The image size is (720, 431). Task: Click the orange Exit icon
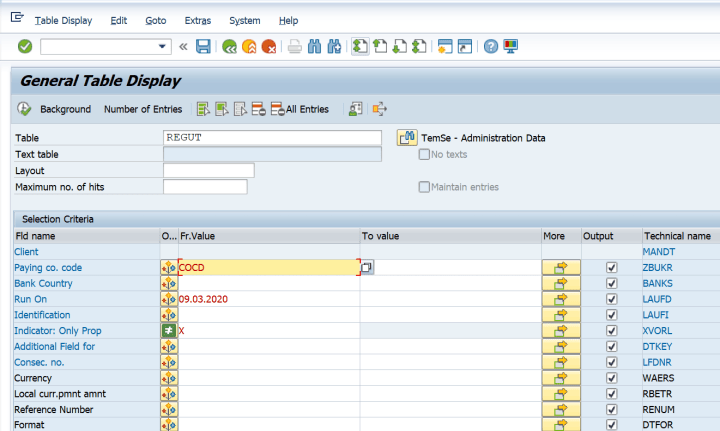pyautogui.click(x=249, y=46)
